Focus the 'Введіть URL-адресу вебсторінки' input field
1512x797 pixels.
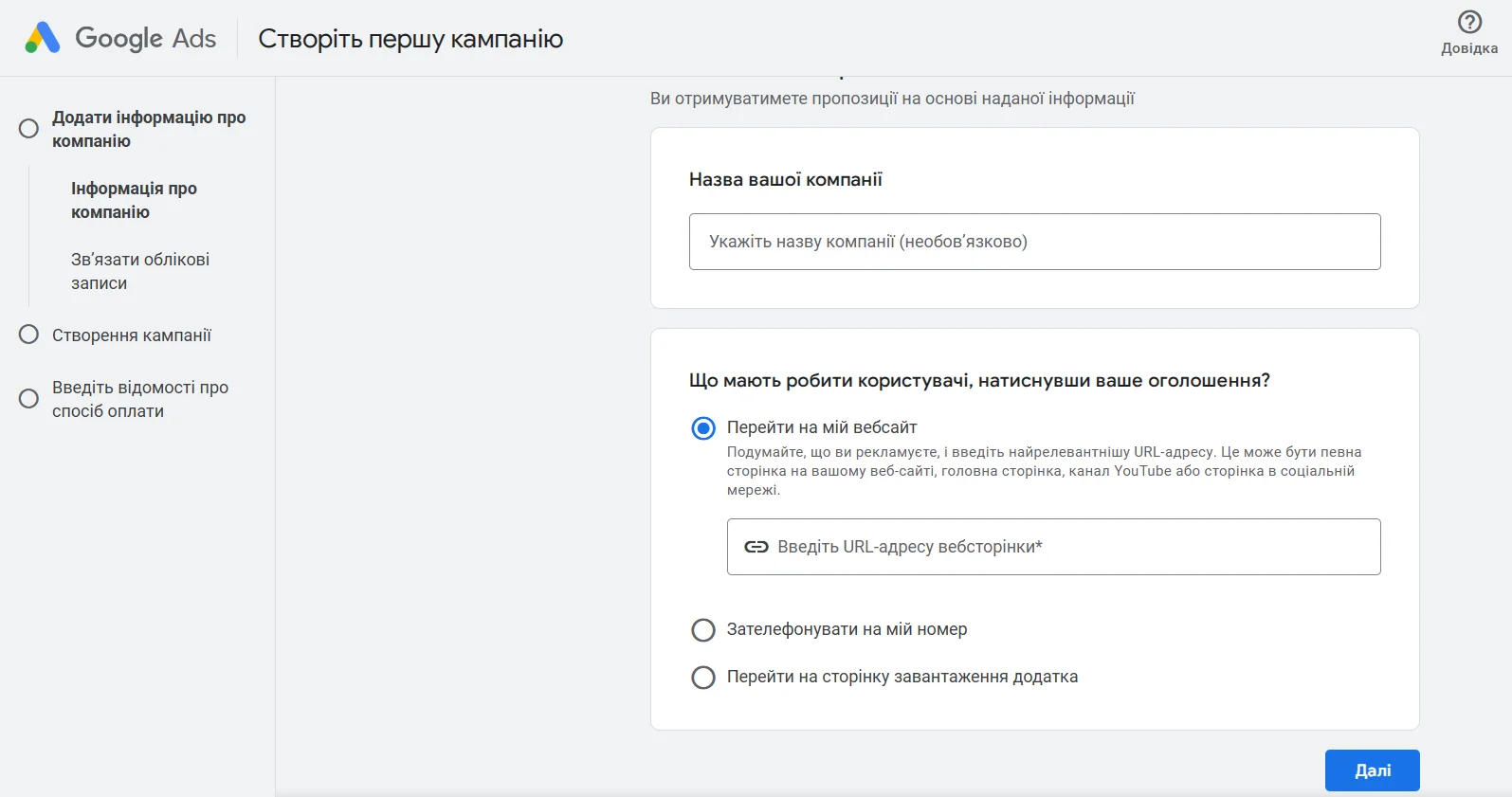1053,547
